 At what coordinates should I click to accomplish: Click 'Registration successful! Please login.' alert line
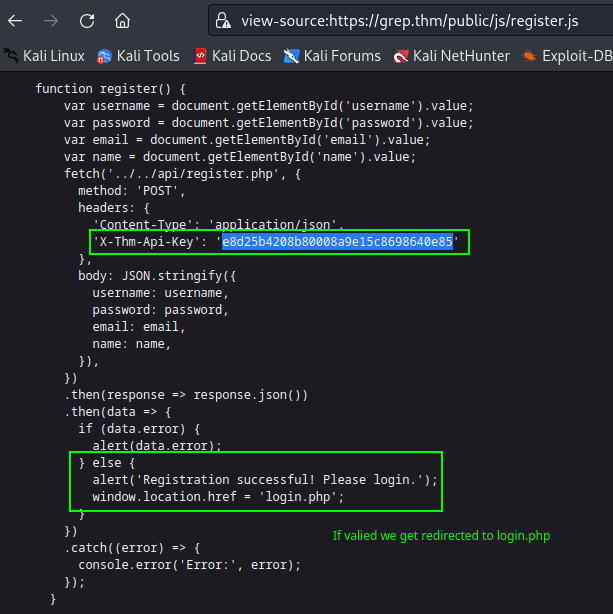tap(265, 480)
